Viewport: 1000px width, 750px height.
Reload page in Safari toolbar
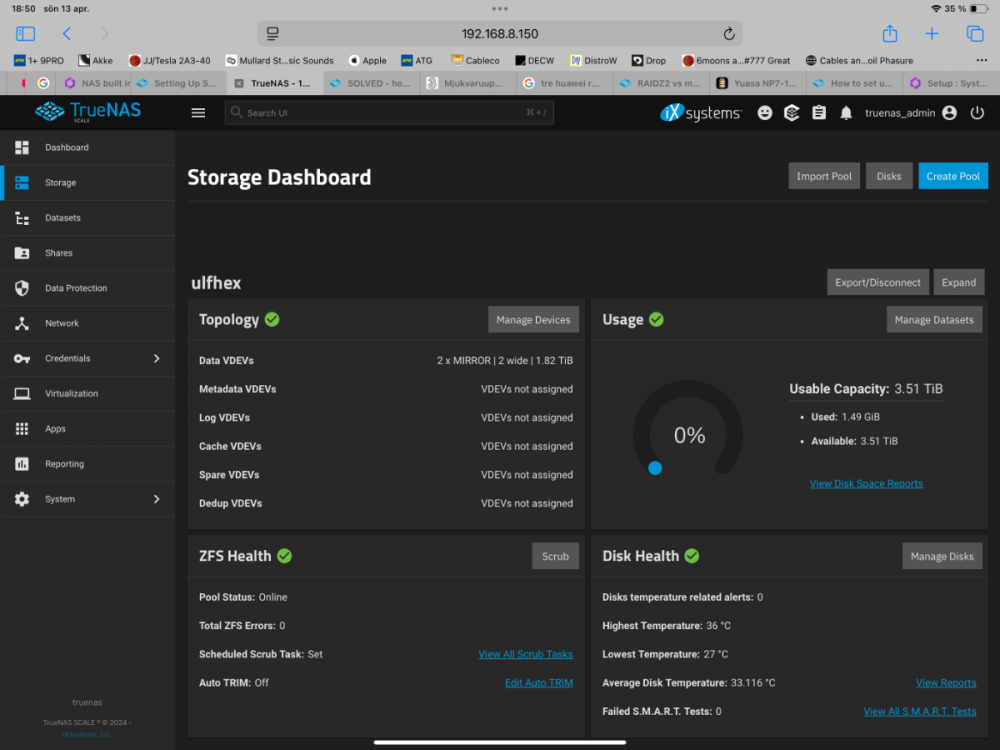729,34
